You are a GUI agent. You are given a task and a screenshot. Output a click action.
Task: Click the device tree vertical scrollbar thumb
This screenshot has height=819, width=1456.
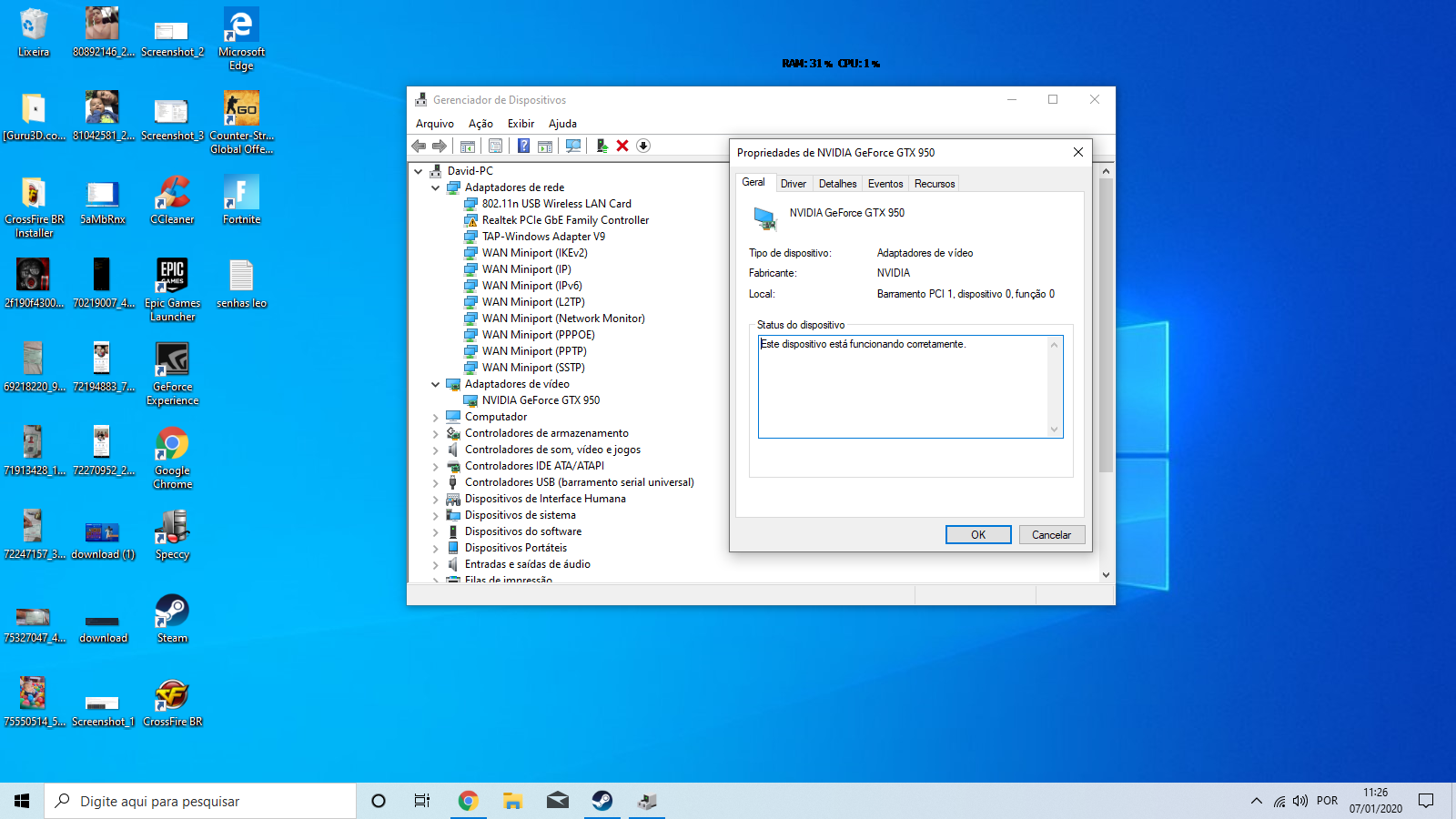[1106, 326]
